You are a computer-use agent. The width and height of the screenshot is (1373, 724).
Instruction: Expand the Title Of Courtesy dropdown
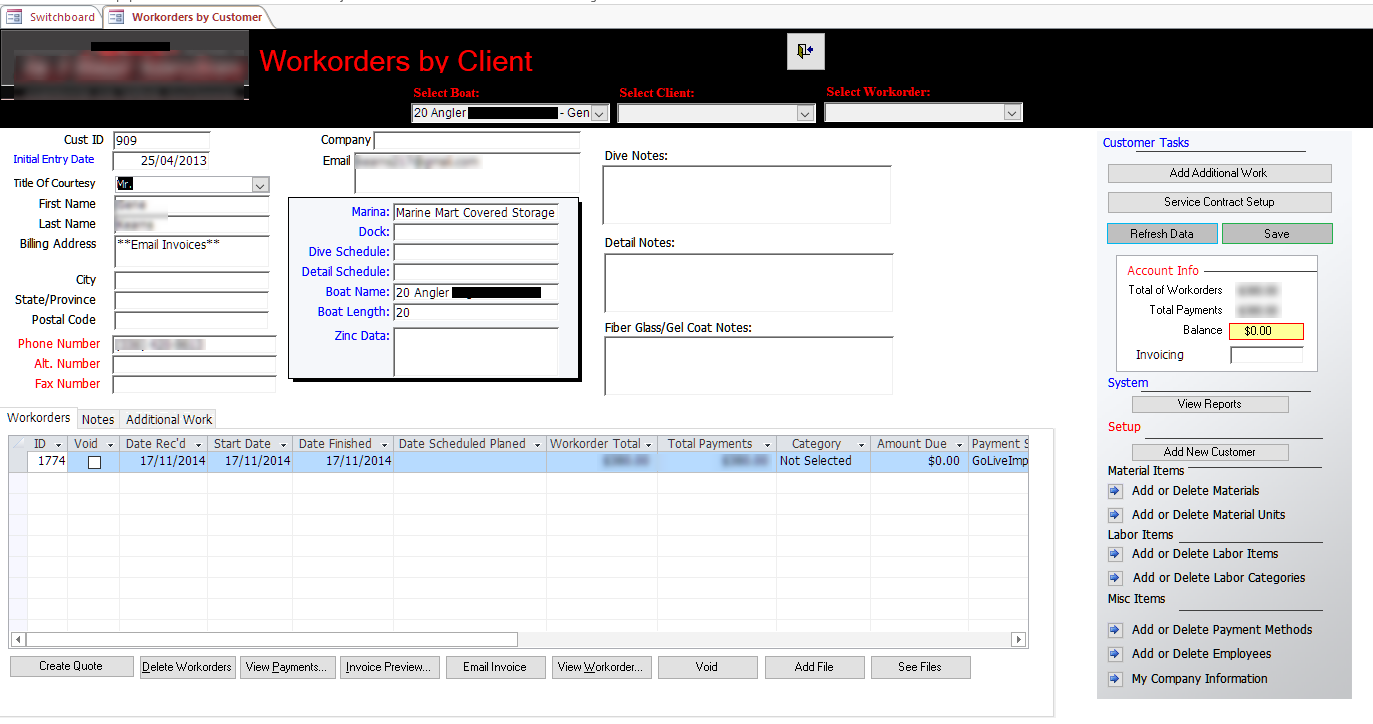tap(260, 185)
